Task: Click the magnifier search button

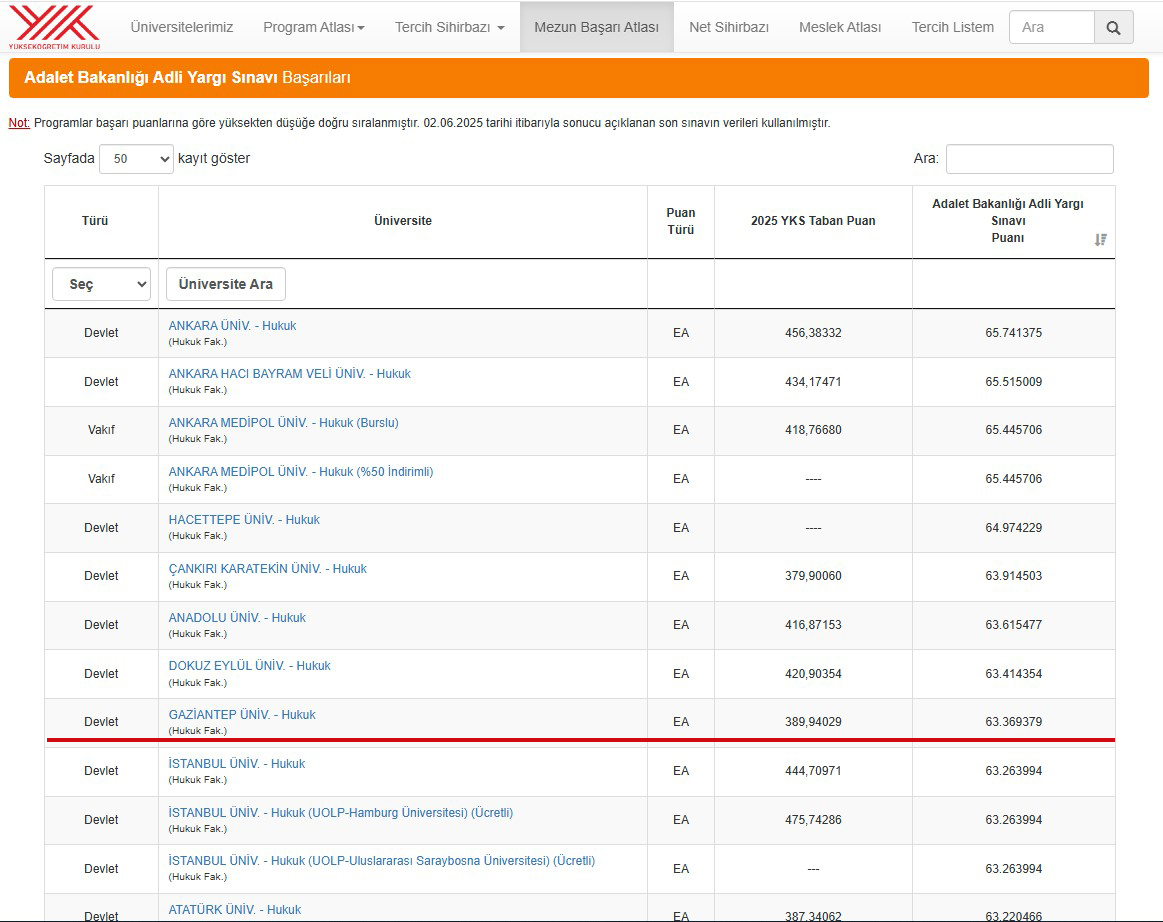Action: [1113, 27]
